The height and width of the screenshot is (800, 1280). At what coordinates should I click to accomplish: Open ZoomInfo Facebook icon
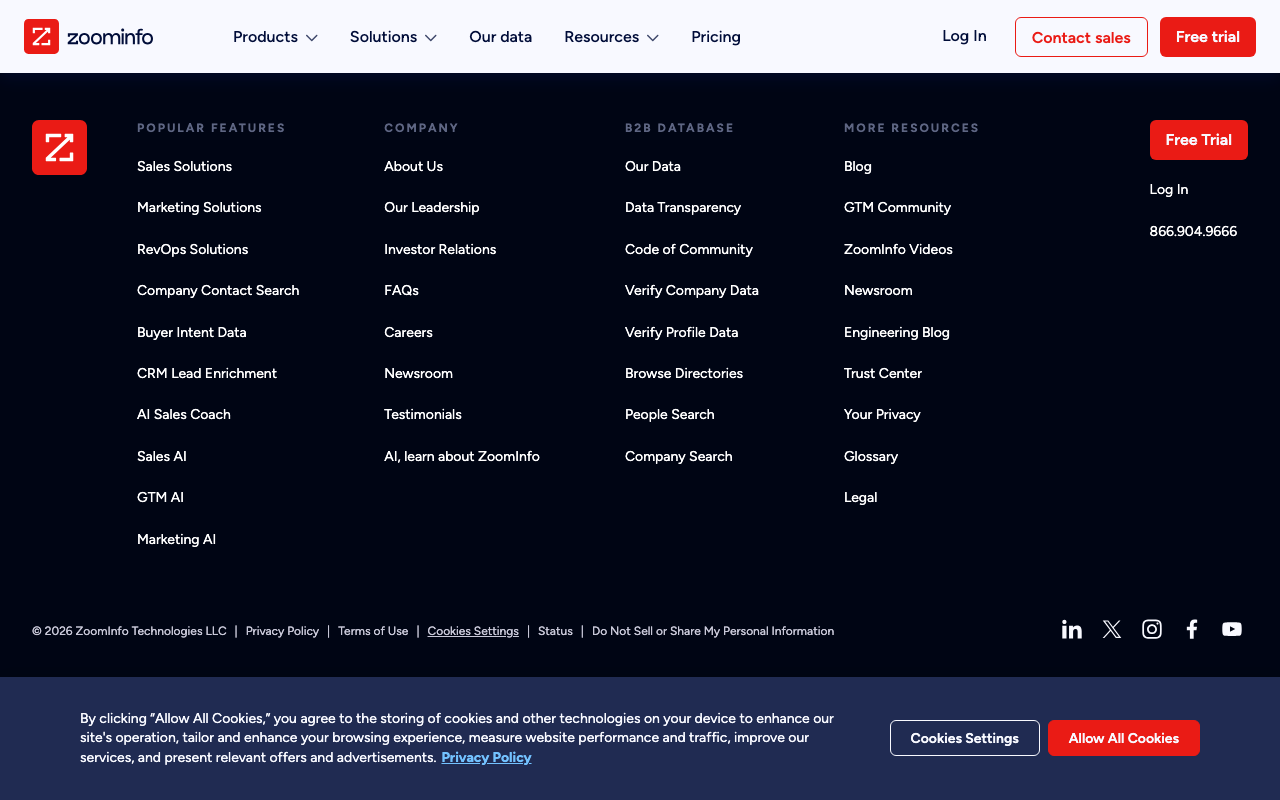click(1192, 629)
